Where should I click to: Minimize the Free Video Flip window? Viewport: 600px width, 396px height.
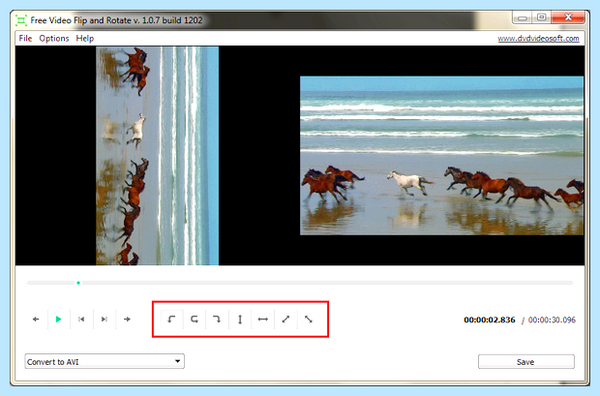(522, 18)
